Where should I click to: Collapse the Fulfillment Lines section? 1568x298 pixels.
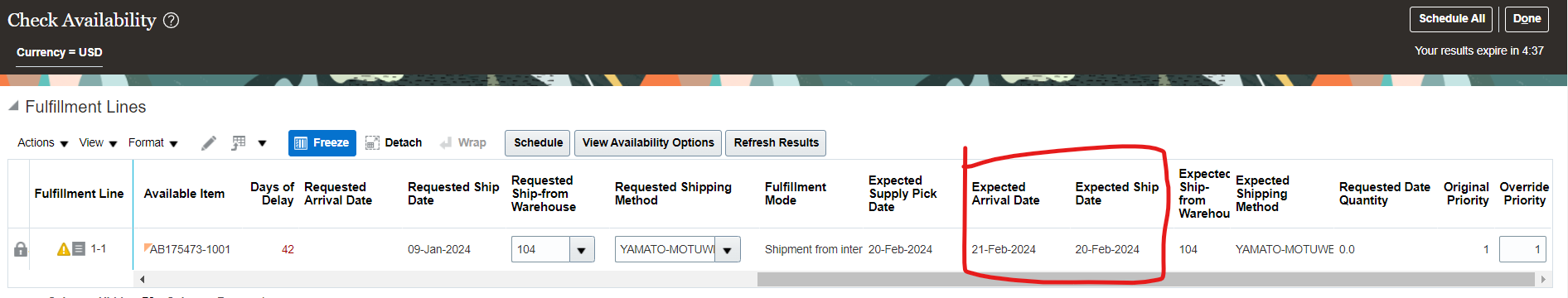point(13,106)
